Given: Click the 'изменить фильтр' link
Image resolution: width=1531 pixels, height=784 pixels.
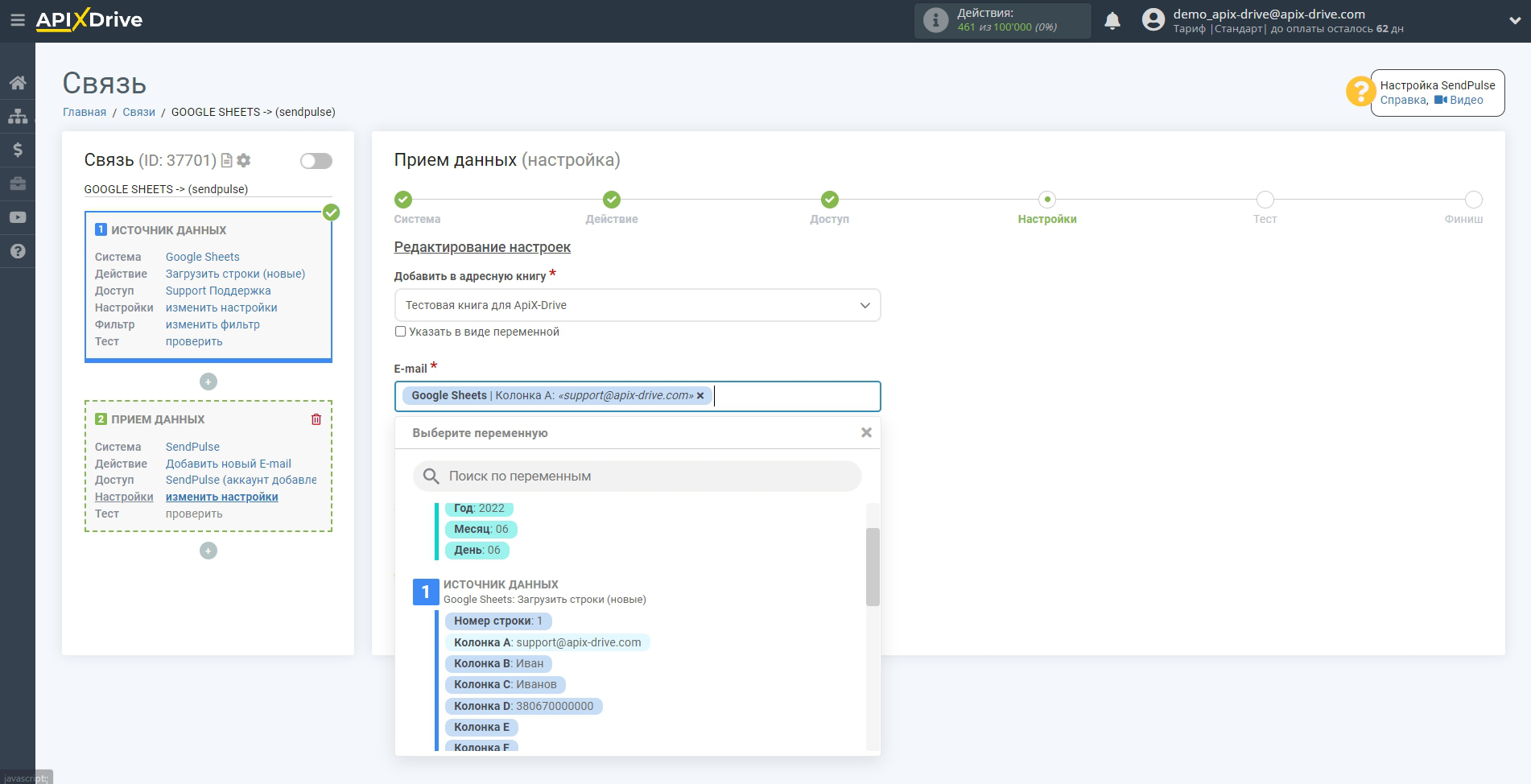Looking at the screenshot, I should [x=213, y=324].
